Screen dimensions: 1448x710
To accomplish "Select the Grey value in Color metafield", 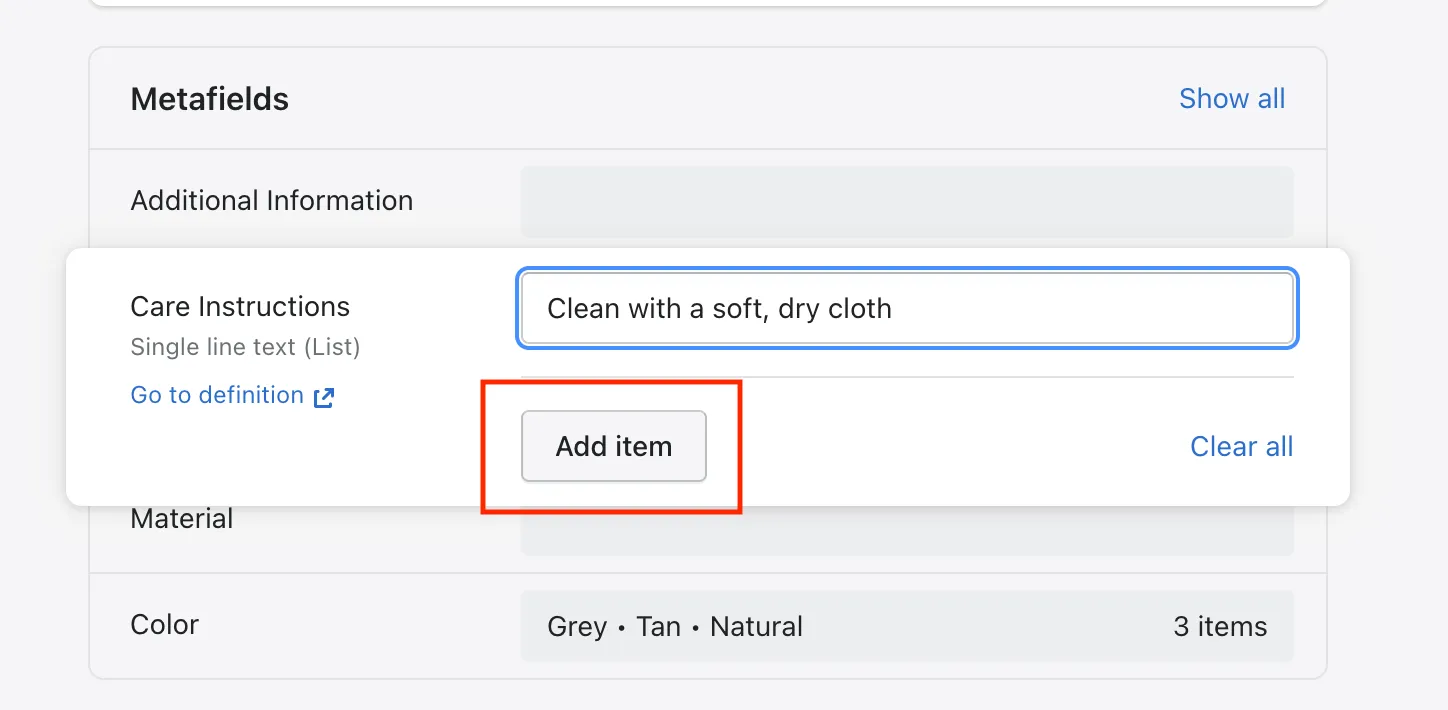I will click(x=577, y=626).
